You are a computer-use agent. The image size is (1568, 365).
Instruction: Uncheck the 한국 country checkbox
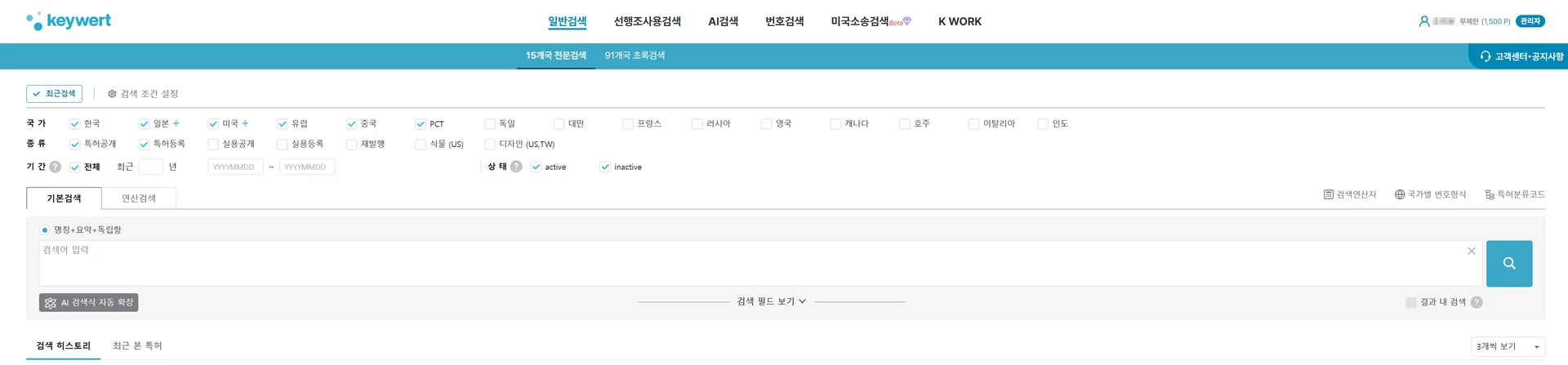click(74, 124)
